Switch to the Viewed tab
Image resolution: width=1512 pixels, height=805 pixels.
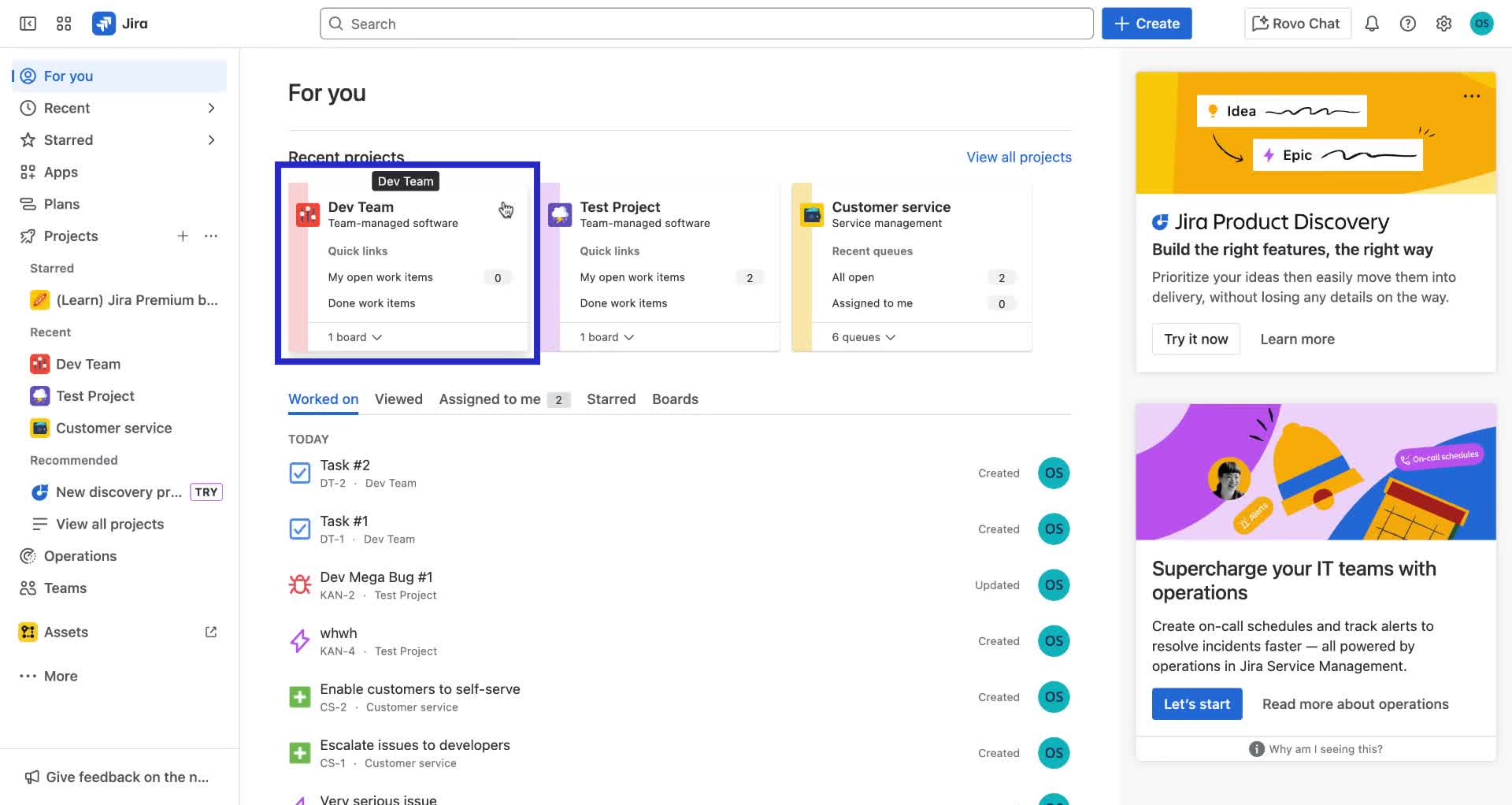pos(398,399)
